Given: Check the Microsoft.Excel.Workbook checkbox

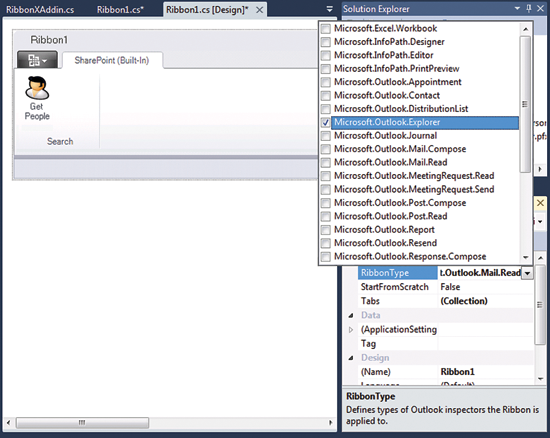Looking at the screenshot, I should click(x=326, y=28).
